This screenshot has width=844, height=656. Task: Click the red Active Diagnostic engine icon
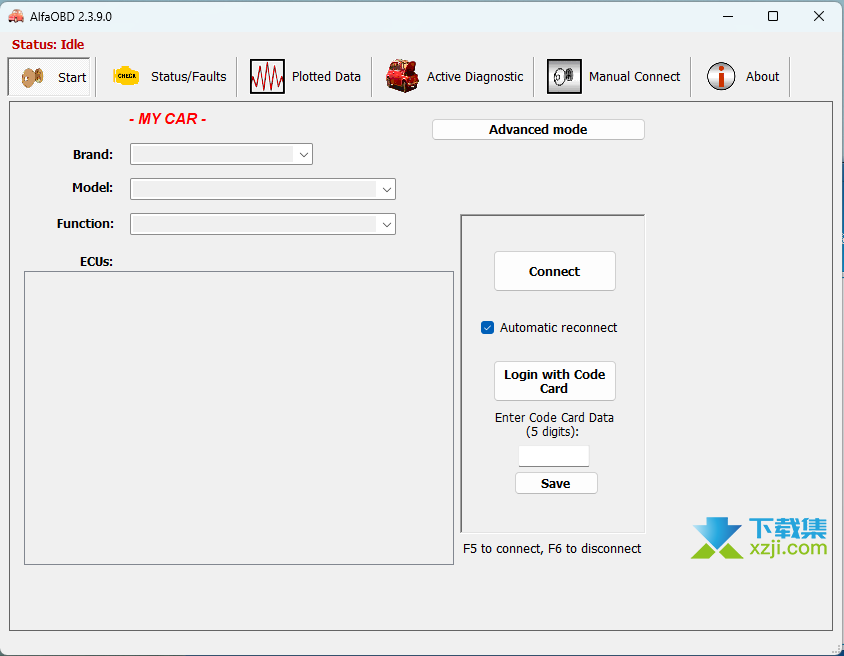[x=402, y=77]
